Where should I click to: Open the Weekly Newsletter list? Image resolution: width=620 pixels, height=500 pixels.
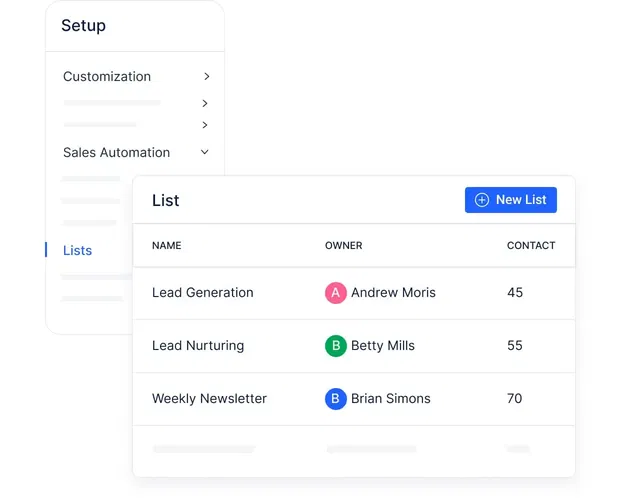209,399
